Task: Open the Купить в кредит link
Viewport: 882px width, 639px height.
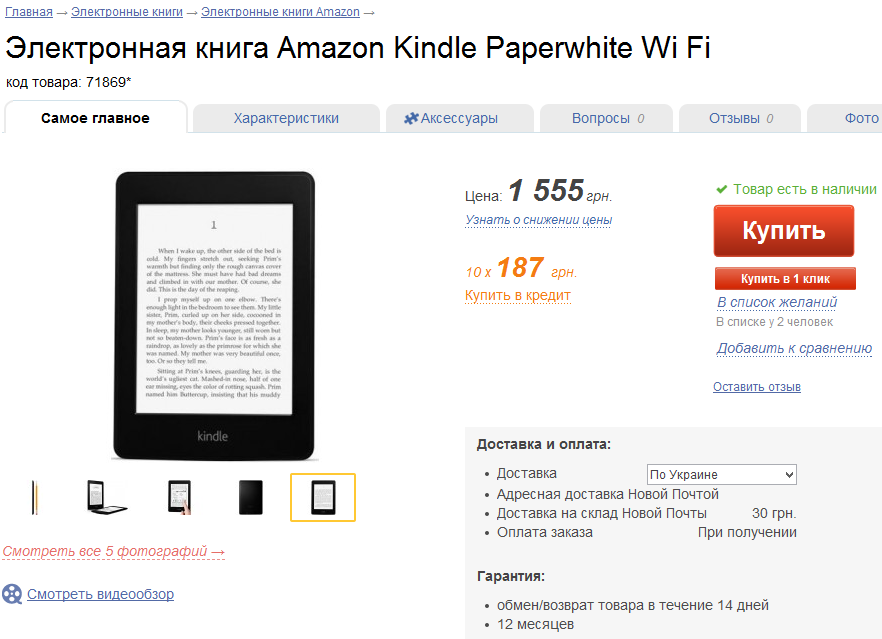Action: 518,295
